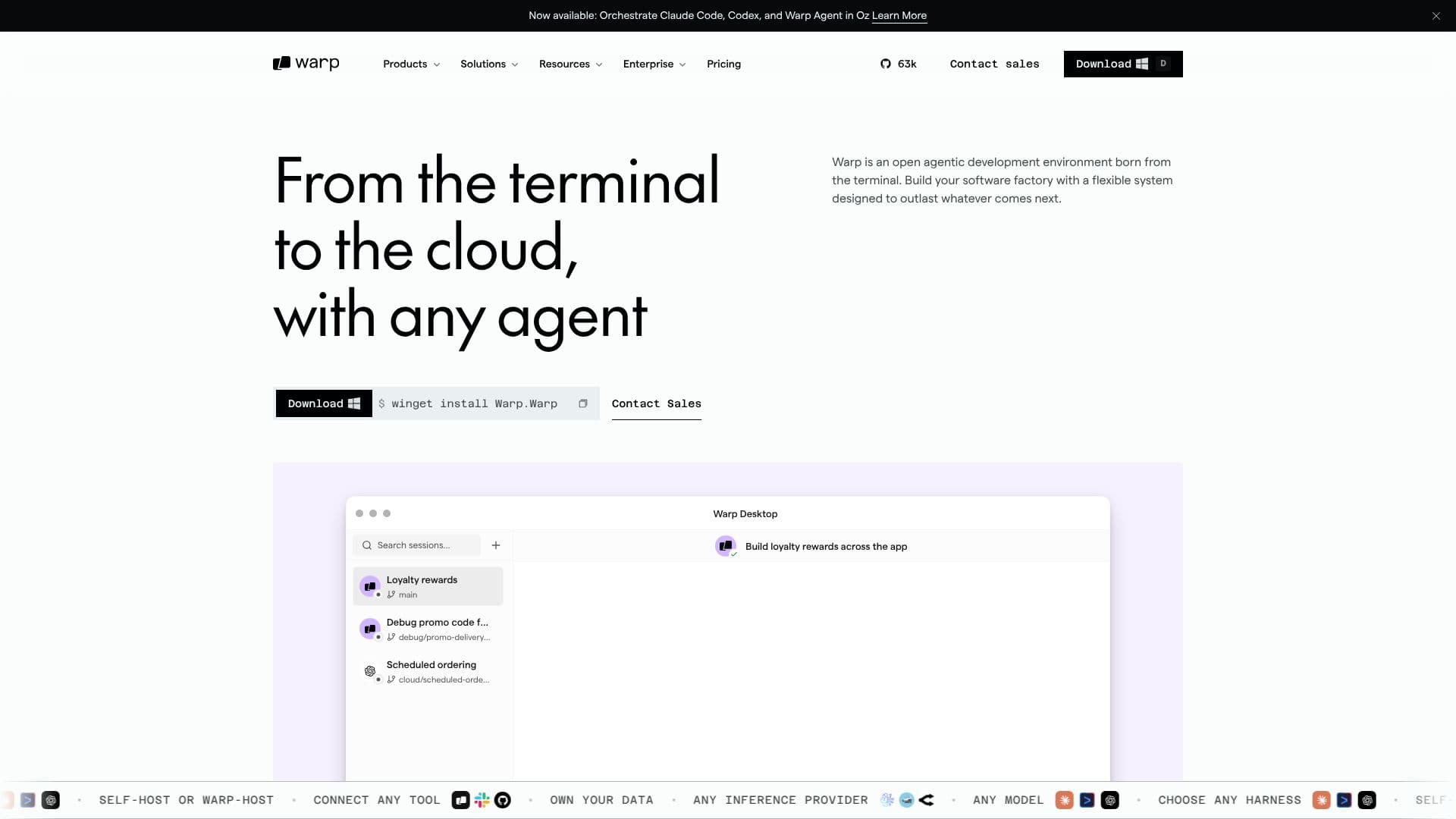Click the OpenAI icon after CHOOSE ANY HARNESS
Viewport: 1456px width, 819px height.
click(x=1367, y=800)
